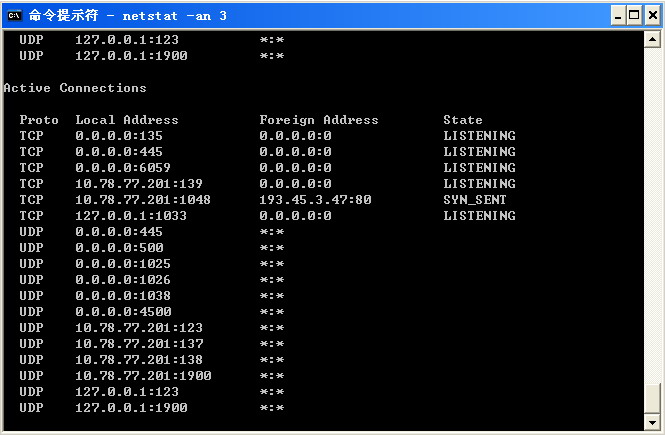Click local address 127.0.0.1:1033

[x=131, y=216]
